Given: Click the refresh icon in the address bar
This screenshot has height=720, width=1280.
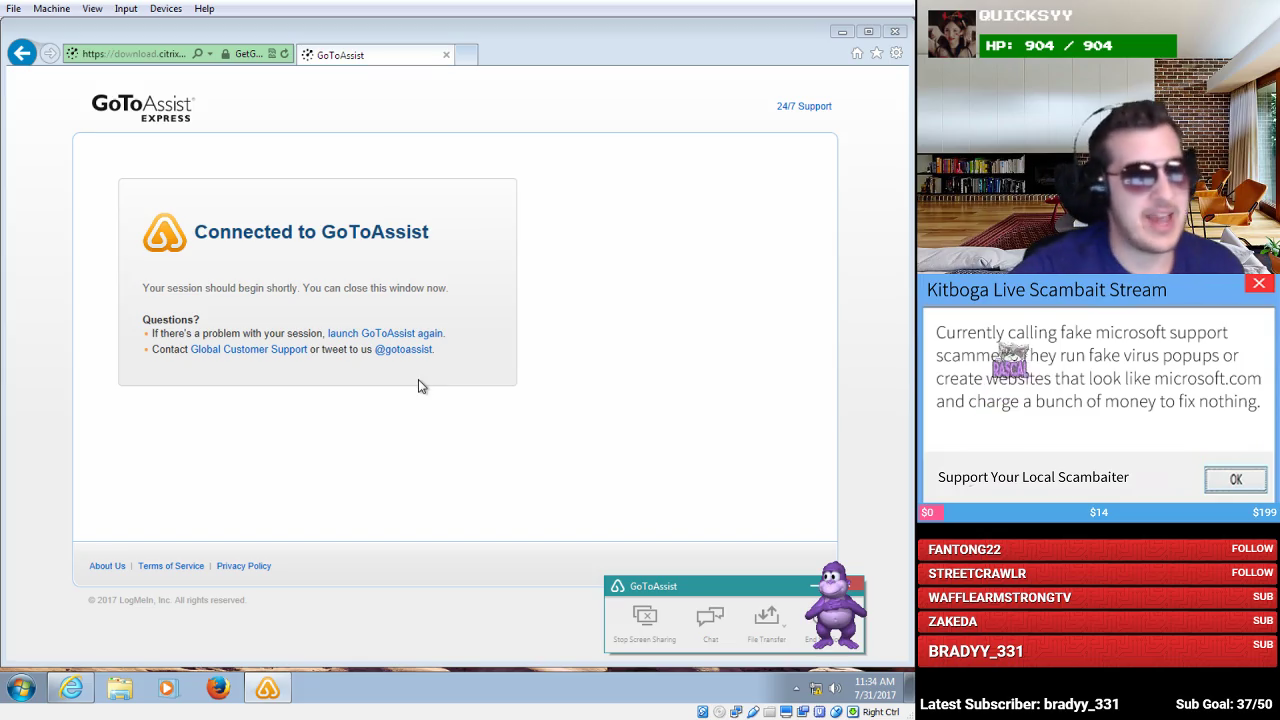Looking at the screenshot, I should point(284,54).
